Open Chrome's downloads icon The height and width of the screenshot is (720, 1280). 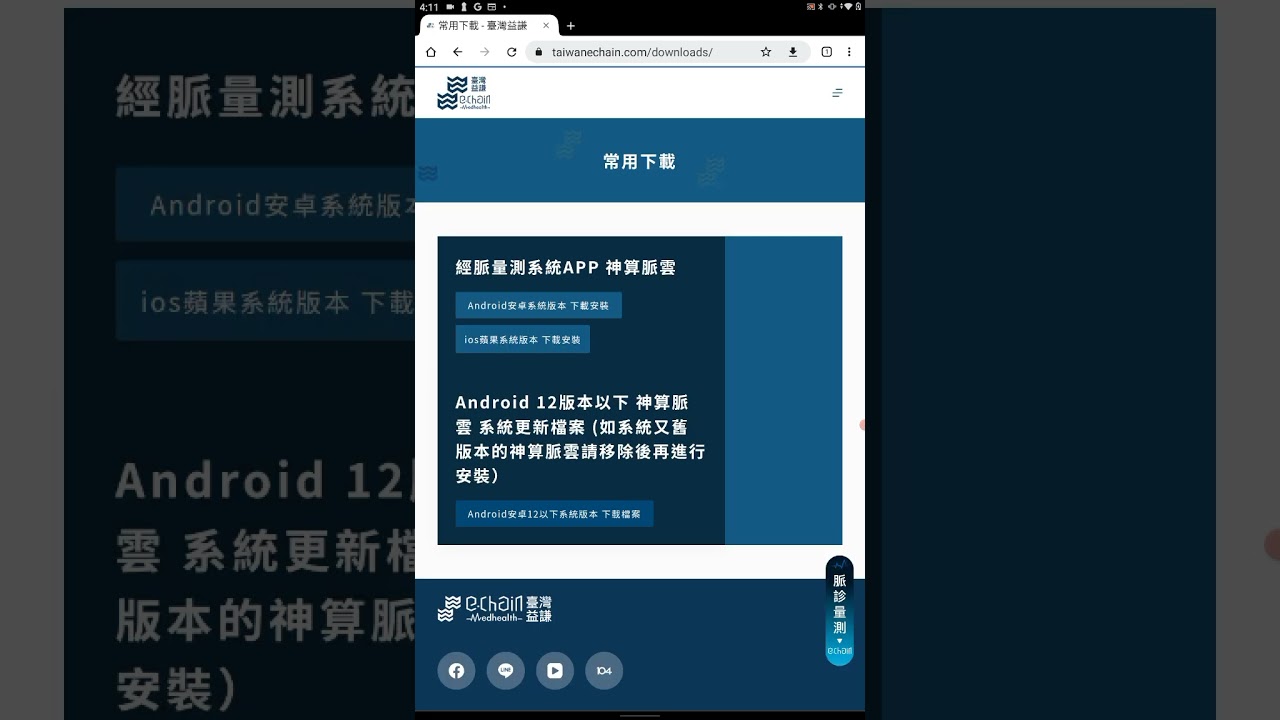click(793, 51)
